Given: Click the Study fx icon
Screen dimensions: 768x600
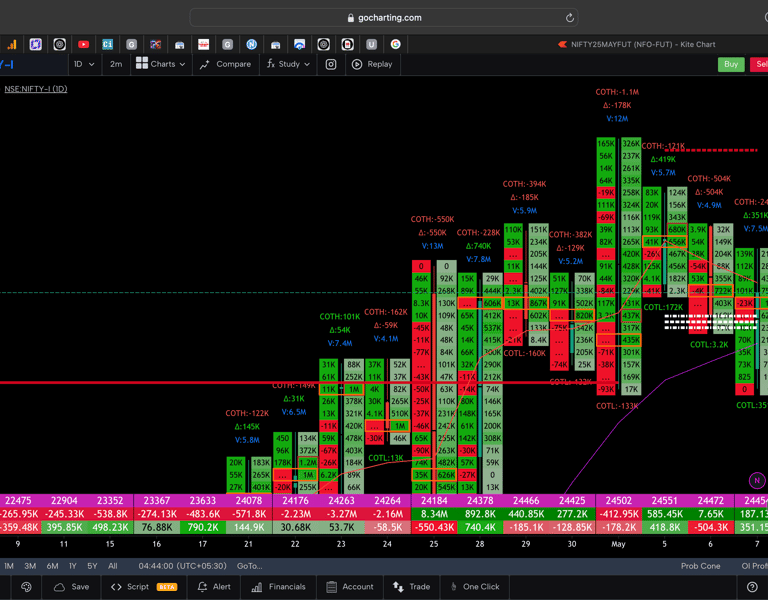Looking at the screenshot, I should 271,64.
